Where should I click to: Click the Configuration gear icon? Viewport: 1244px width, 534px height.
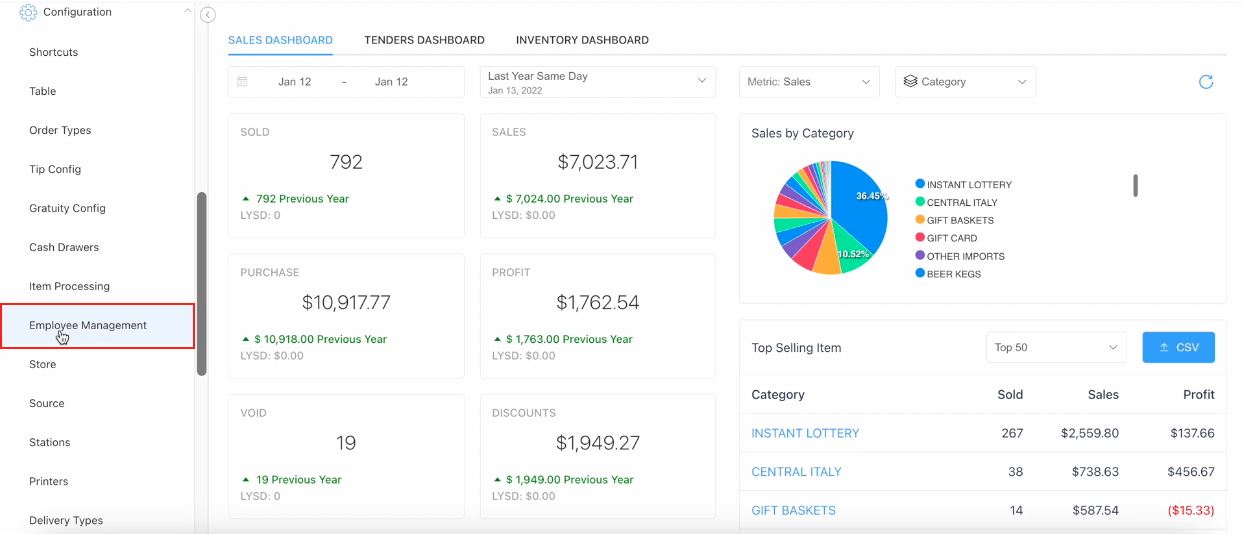(x=28, y=12)
